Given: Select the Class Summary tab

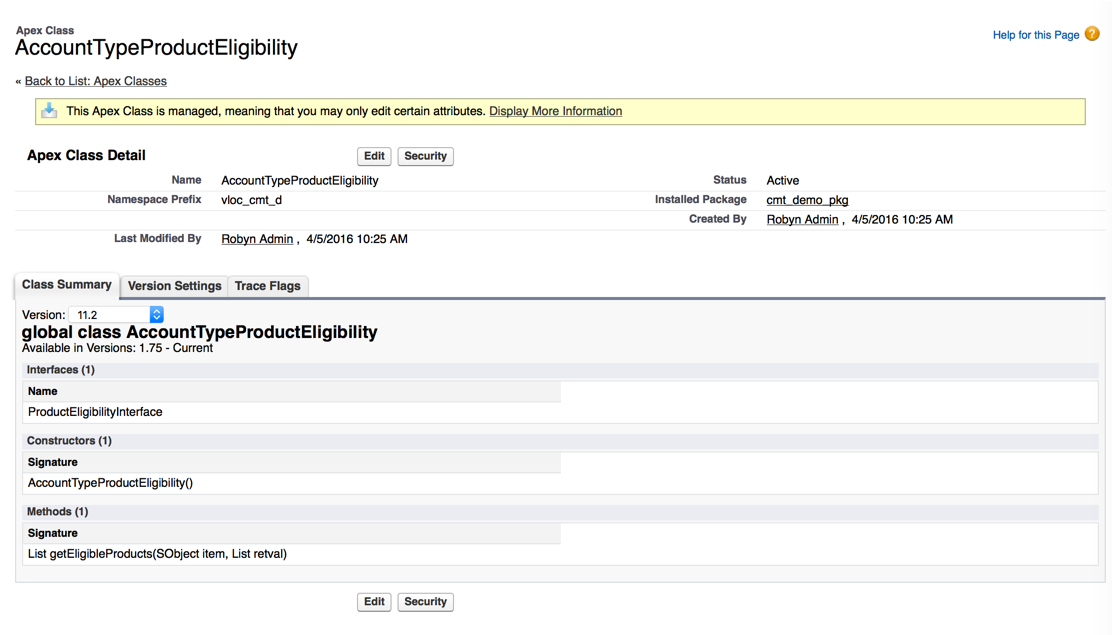Looking at the screenshot, I should click(67, 285).
